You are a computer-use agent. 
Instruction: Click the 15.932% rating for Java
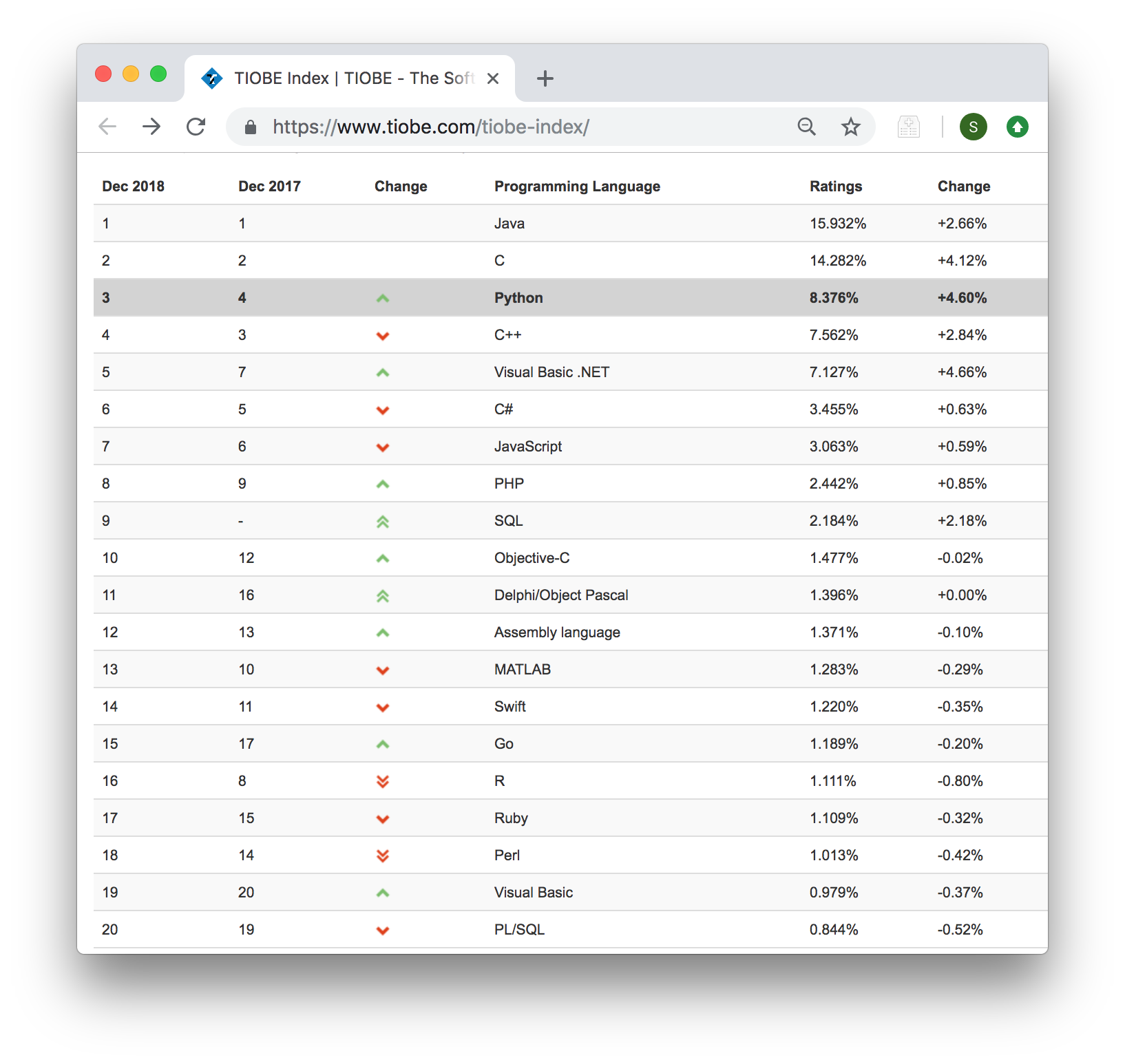pos(838,224)
